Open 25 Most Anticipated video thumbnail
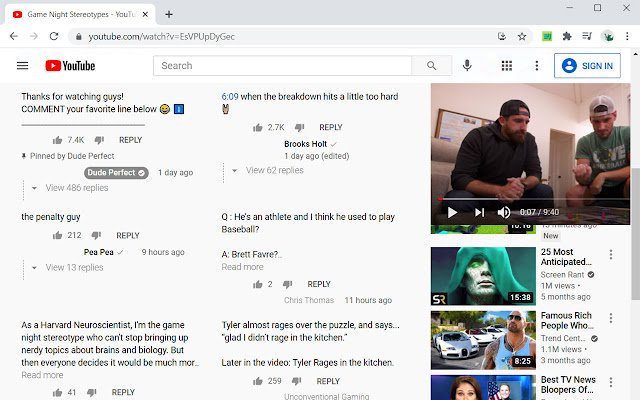This screenshot has width=640, height=400. pyautogui.click(x=483, y=276)
